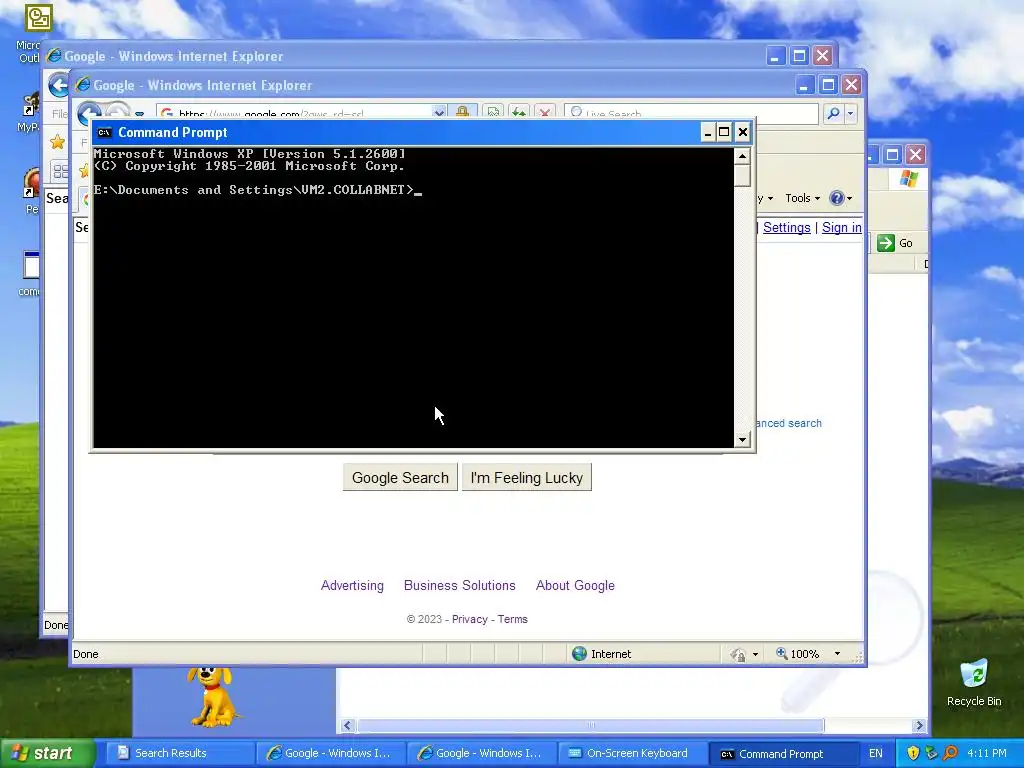Click the Google Search button
Image resolution: width=1024 pixels, height=768 pixels.
click(400, 477)
